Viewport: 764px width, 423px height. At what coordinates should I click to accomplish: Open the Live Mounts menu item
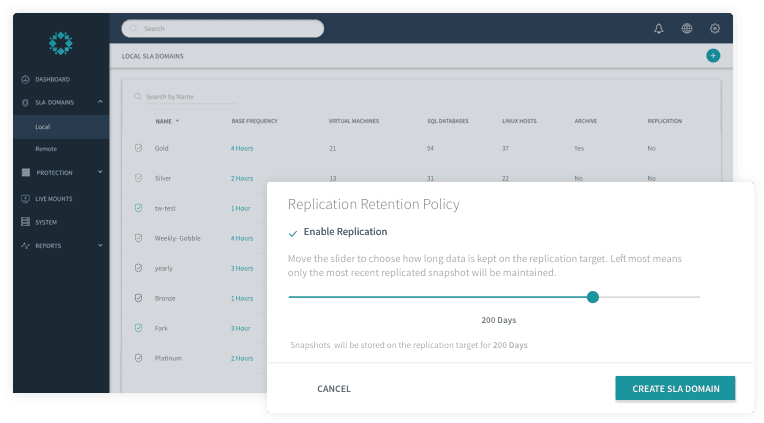click(x=55, y=199)
